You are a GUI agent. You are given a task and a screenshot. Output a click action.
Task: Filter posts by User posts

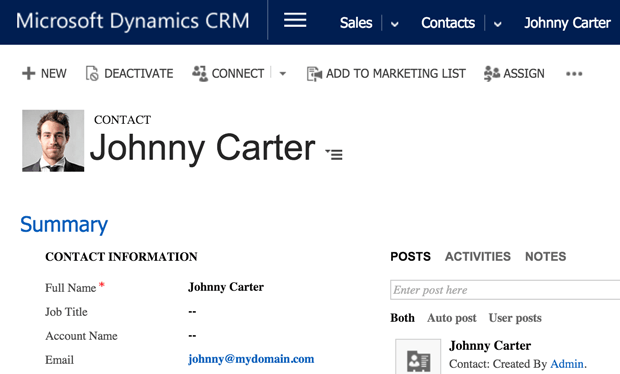click(515, 318)
